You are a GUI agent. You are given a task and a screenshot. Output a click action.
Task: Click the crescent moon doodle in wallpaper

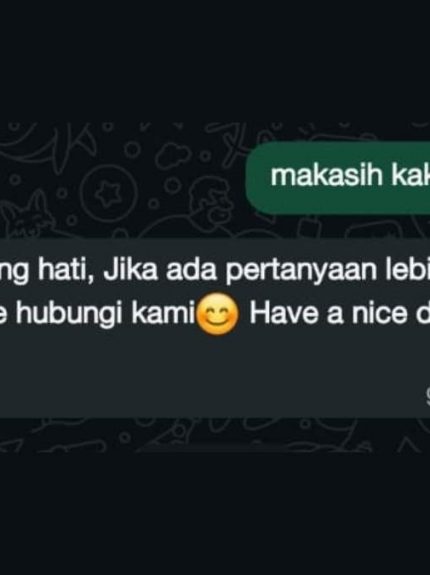(26, 142)
